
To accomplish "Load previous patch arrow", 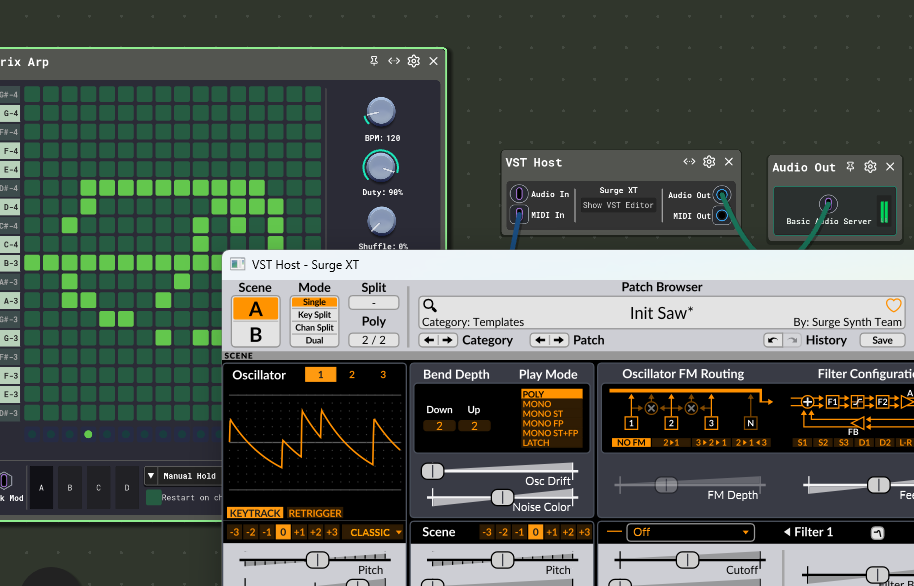I will (540, 340).
